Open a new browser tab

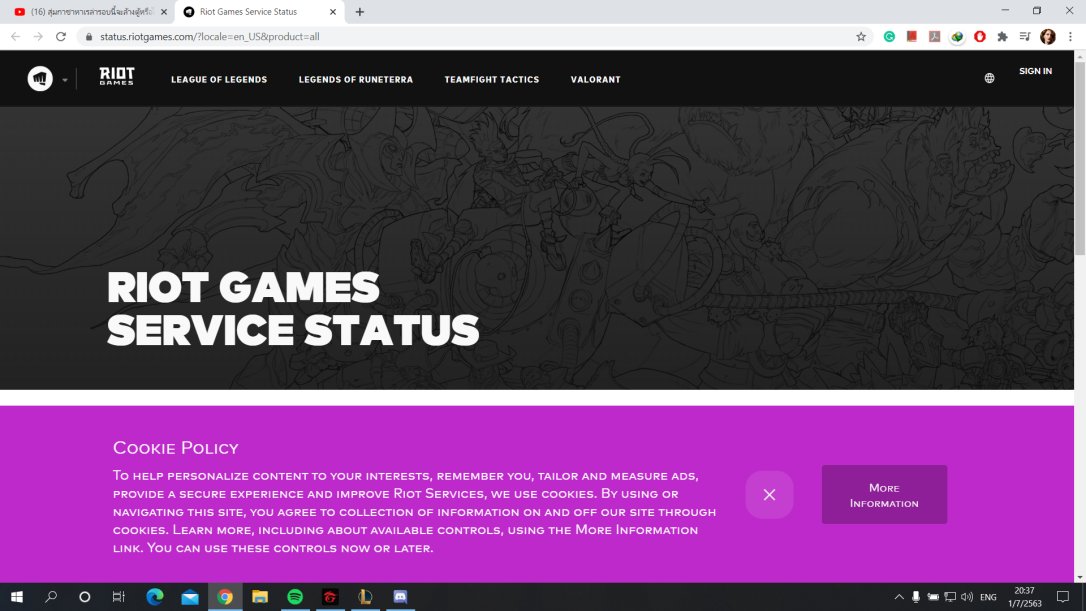[359, 12]
